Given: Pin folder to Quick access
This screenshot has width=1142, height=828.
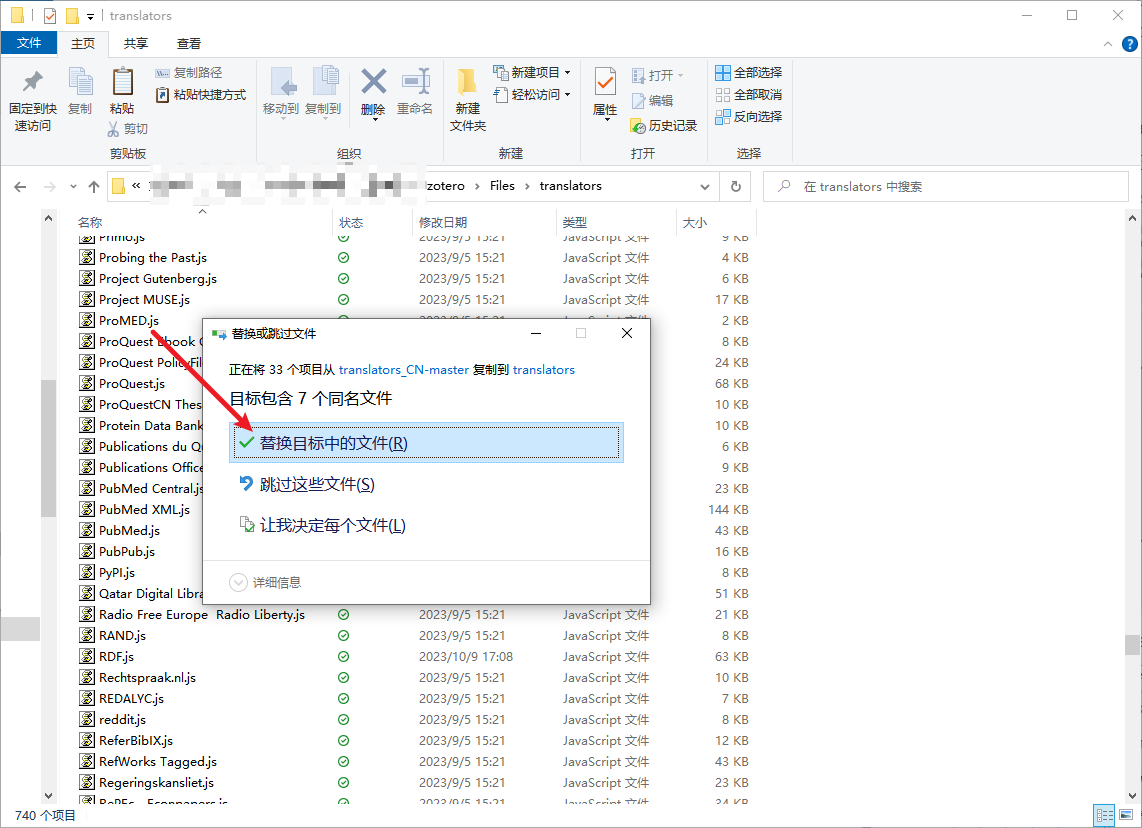Looking at the screenshot, I should point(33,100).
